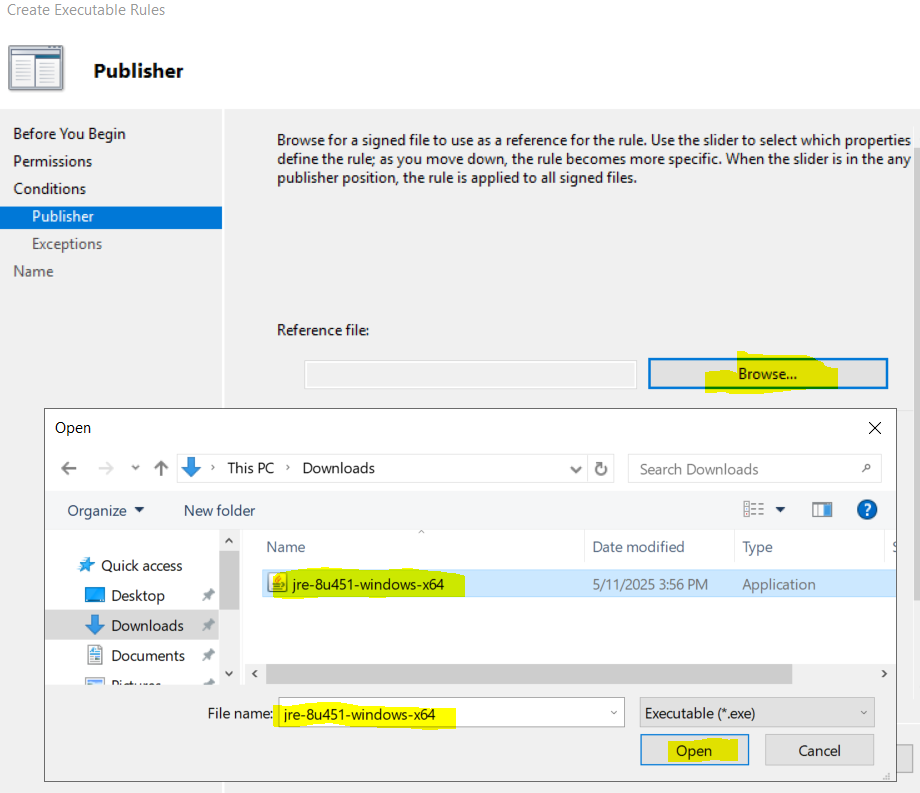Click the Reference file text box
920x793 pixels.
(x=470, y=374)
